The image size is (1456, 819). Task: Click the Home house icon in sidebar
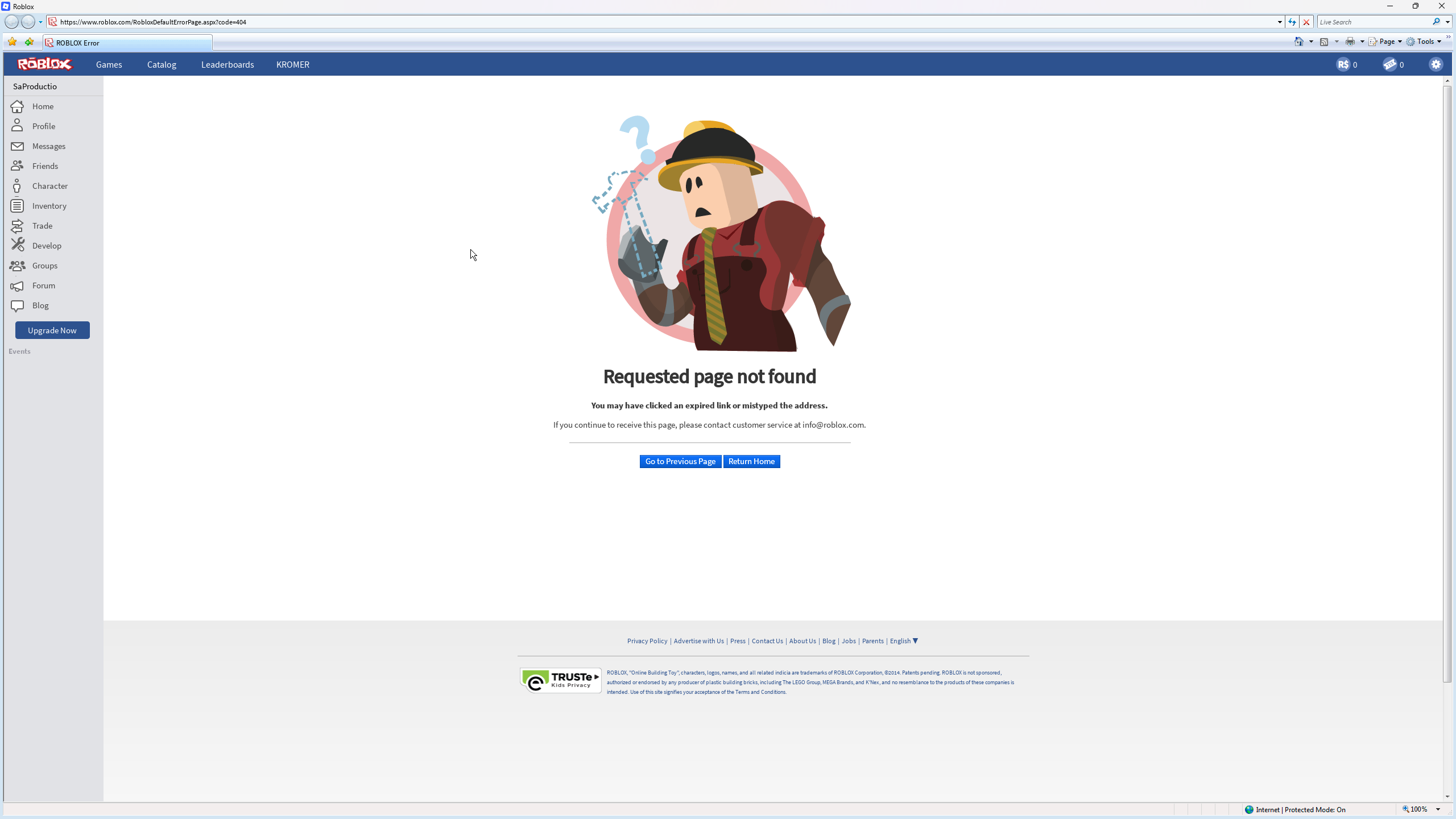pos(17,106)
